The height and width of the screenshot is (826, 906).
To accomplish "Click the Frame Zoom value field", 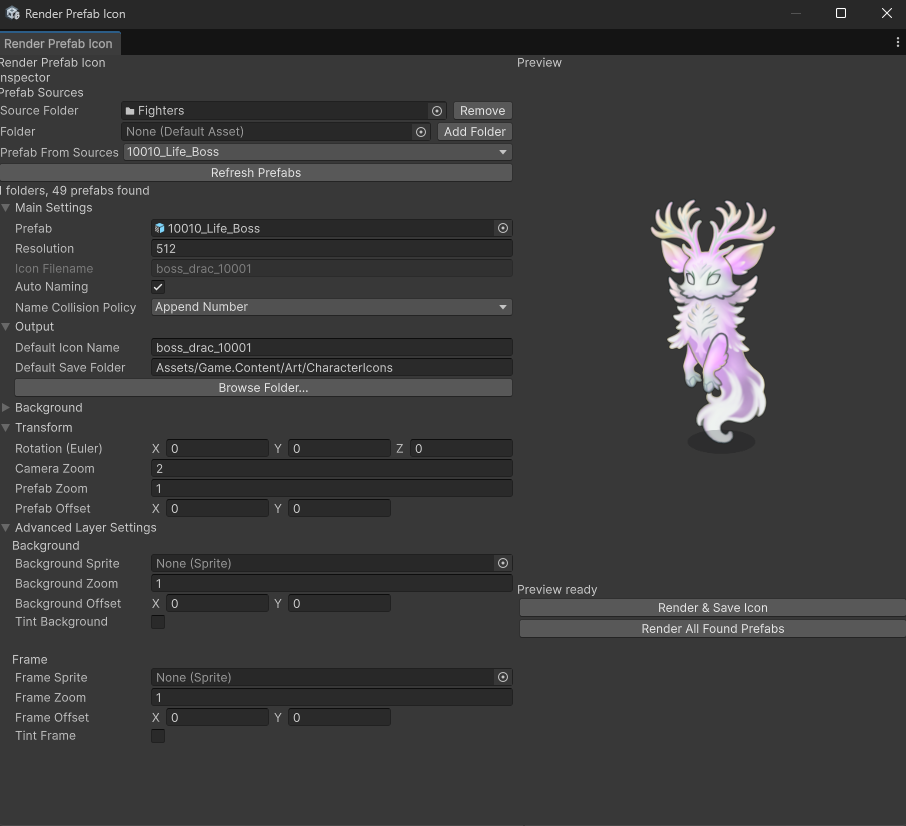I will [x=332, y=697].
